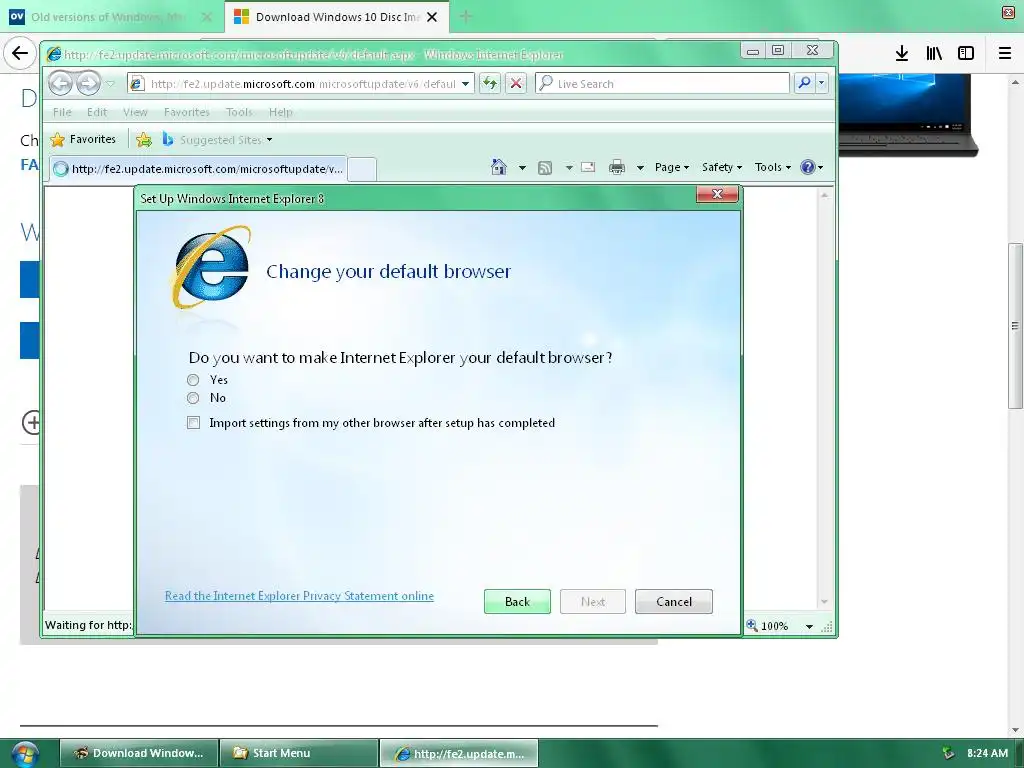The height and width of the screenshot is (768, 1024).
Task: Click network tray icon
Action: (x=948, y=753)
